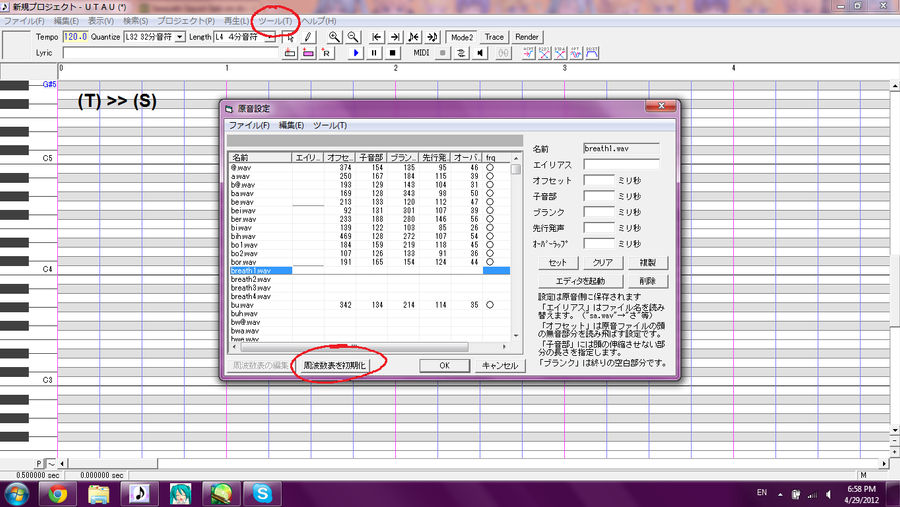Click the zoom in magnifier icon
The height and width of the screenshot is (507, 900).
click(334, 37)
